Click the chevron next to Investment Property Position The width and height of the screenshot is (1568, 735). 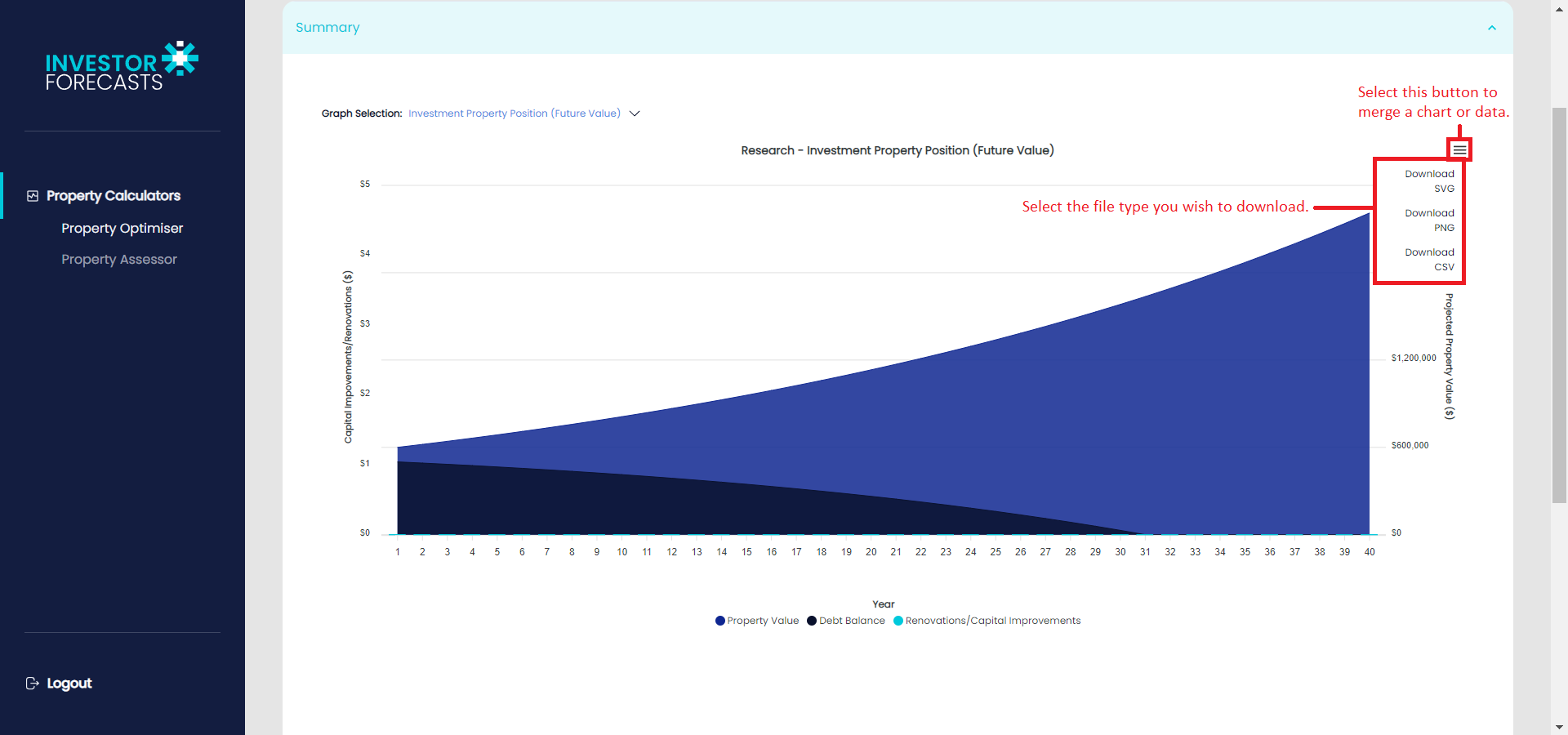635,114
